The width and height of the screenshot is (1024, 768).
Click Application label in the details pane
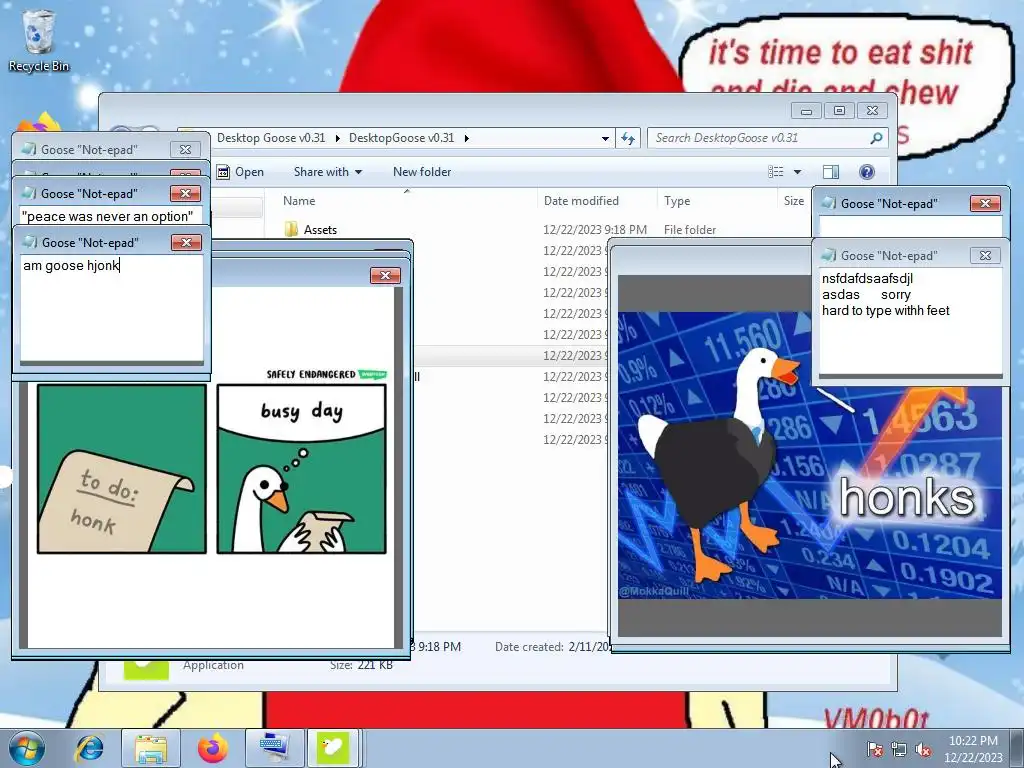tap(213, 665)
